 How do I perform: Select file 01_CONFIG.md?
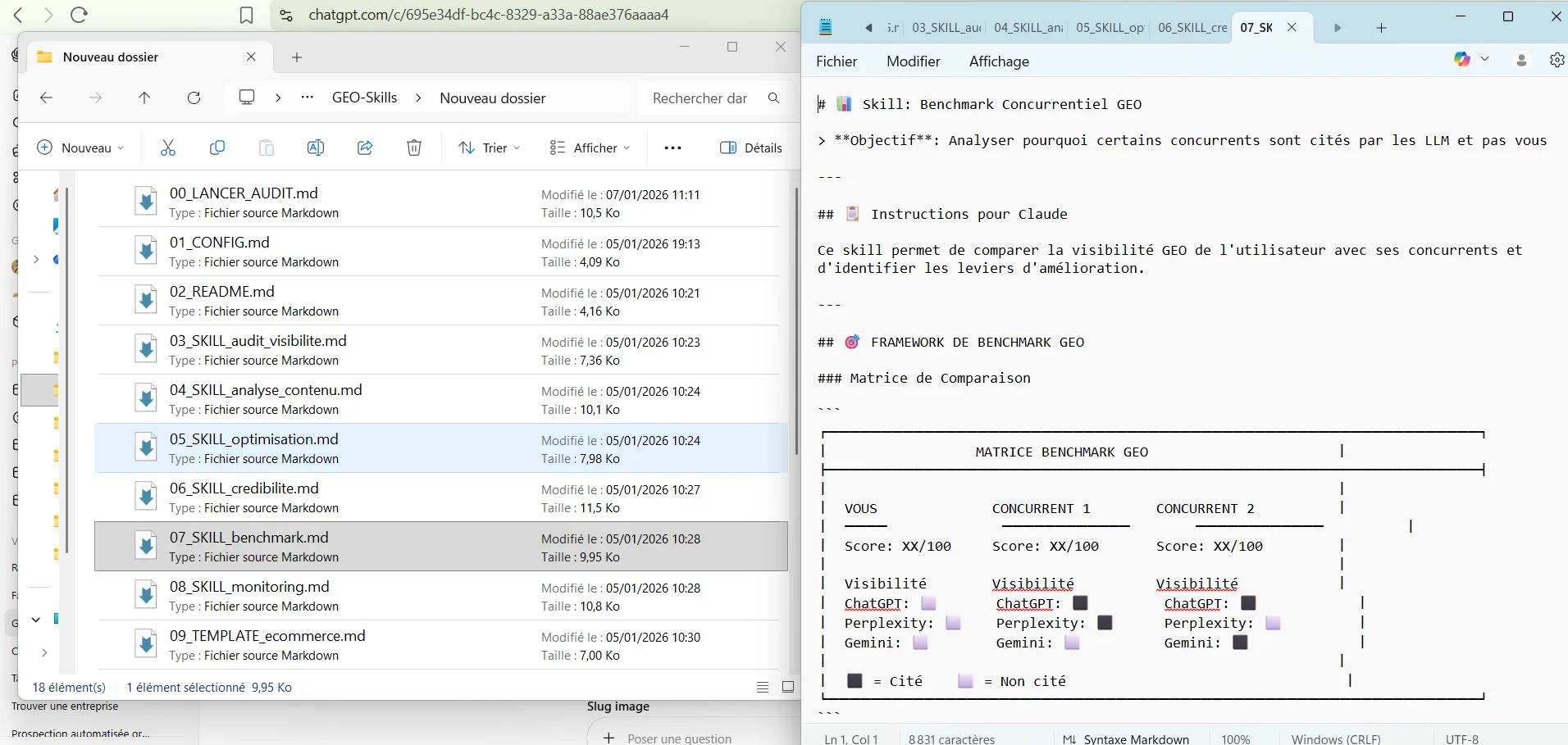pyautogui.click(x=441, y=252)
